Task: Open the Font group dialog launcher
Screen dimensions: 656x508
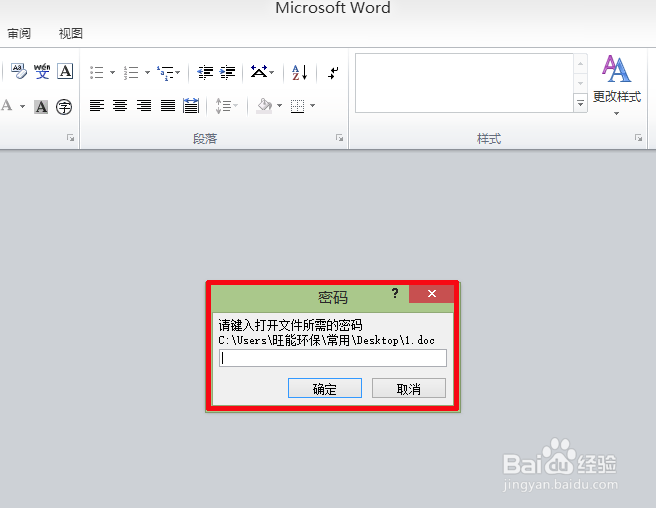Action: click(70, 138)
